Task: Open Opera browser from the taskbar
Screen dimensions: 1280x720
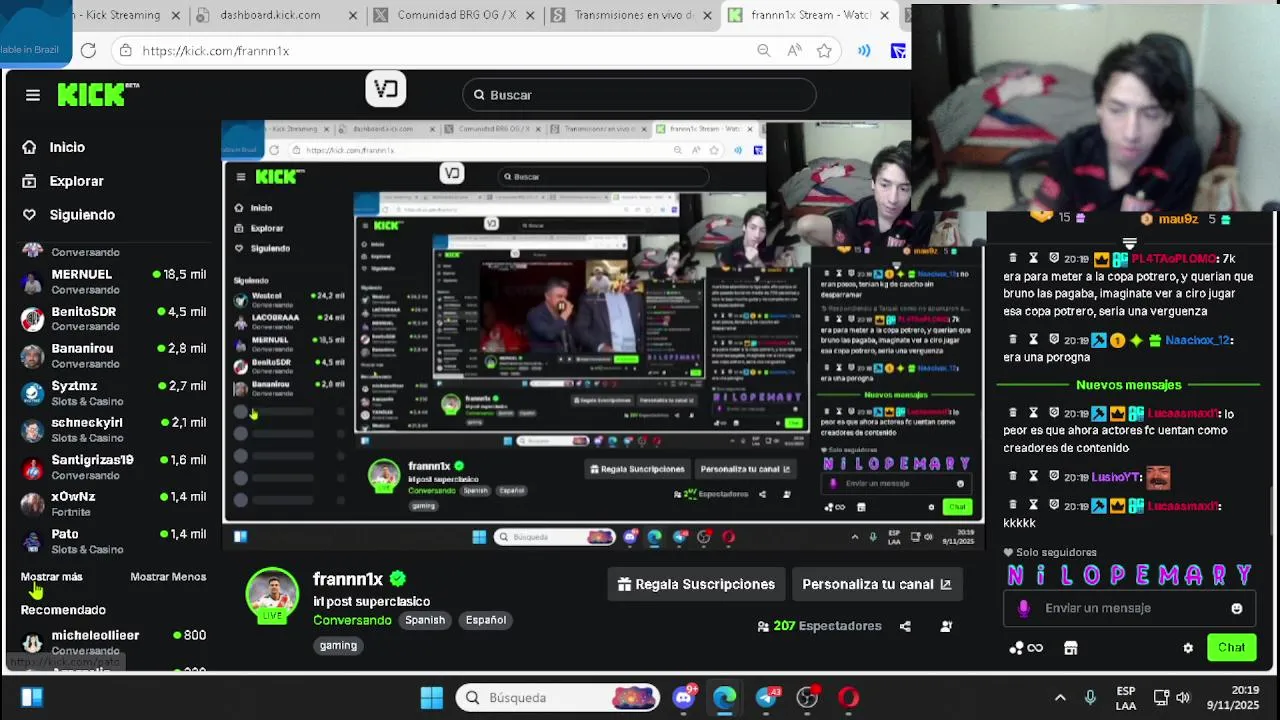Action: coord(848,697)
